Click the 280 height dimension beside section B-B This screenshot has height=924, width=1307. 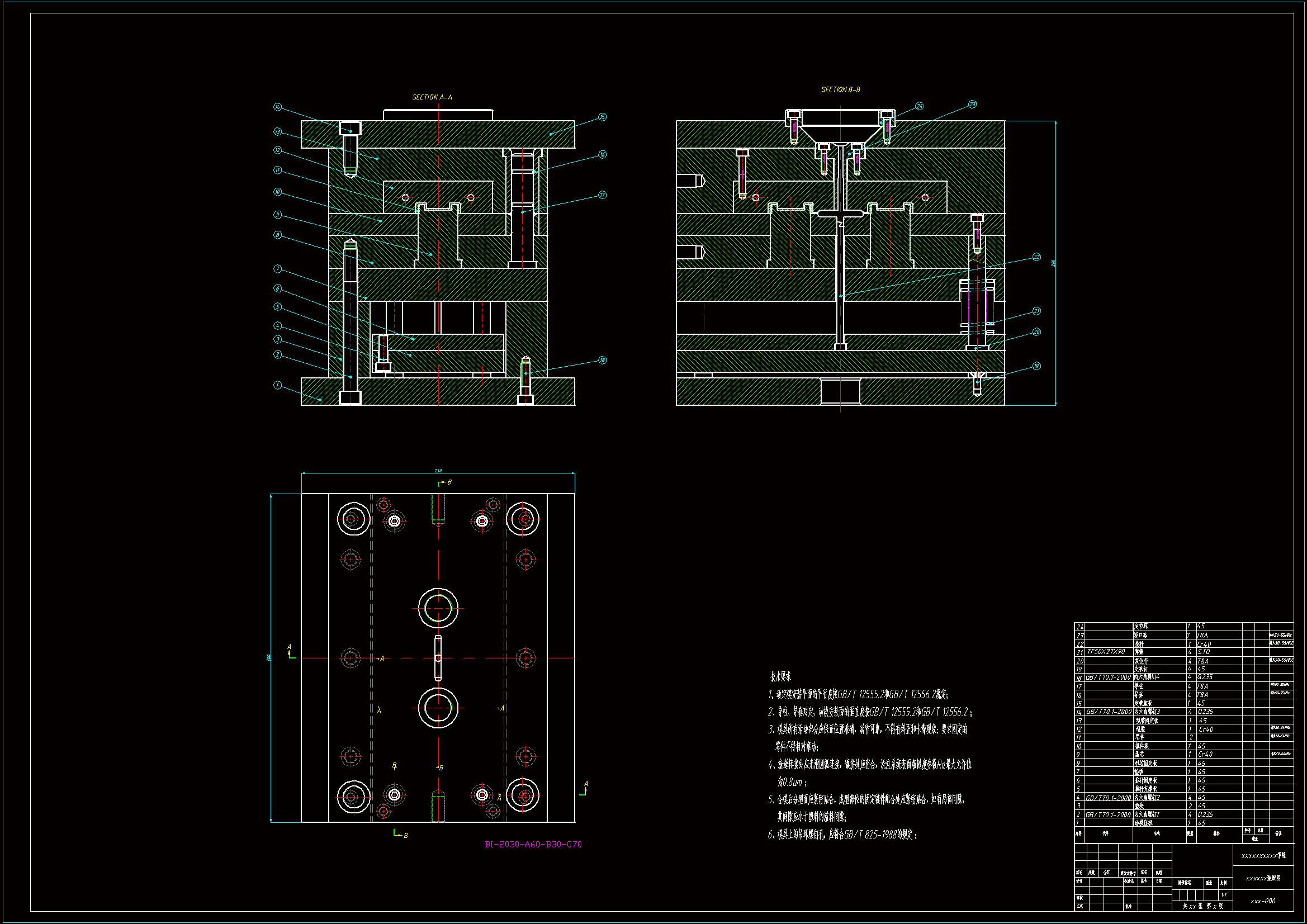click(1053, 263)
